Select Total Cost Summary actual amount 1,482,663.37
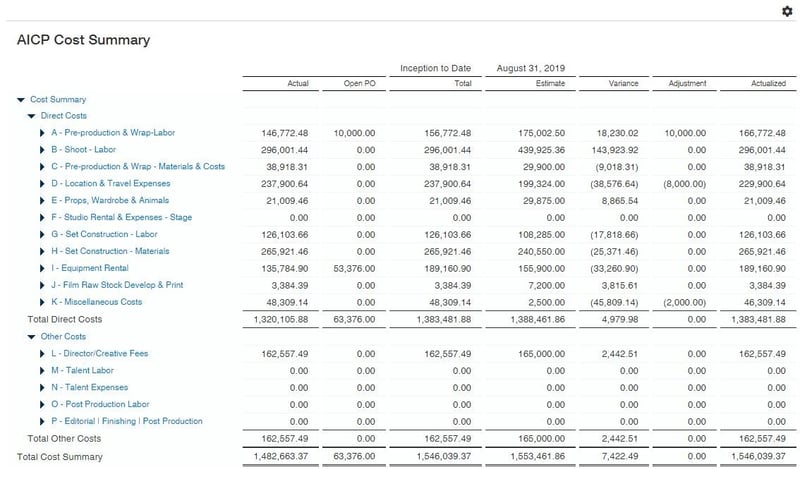 click(275, 457)
